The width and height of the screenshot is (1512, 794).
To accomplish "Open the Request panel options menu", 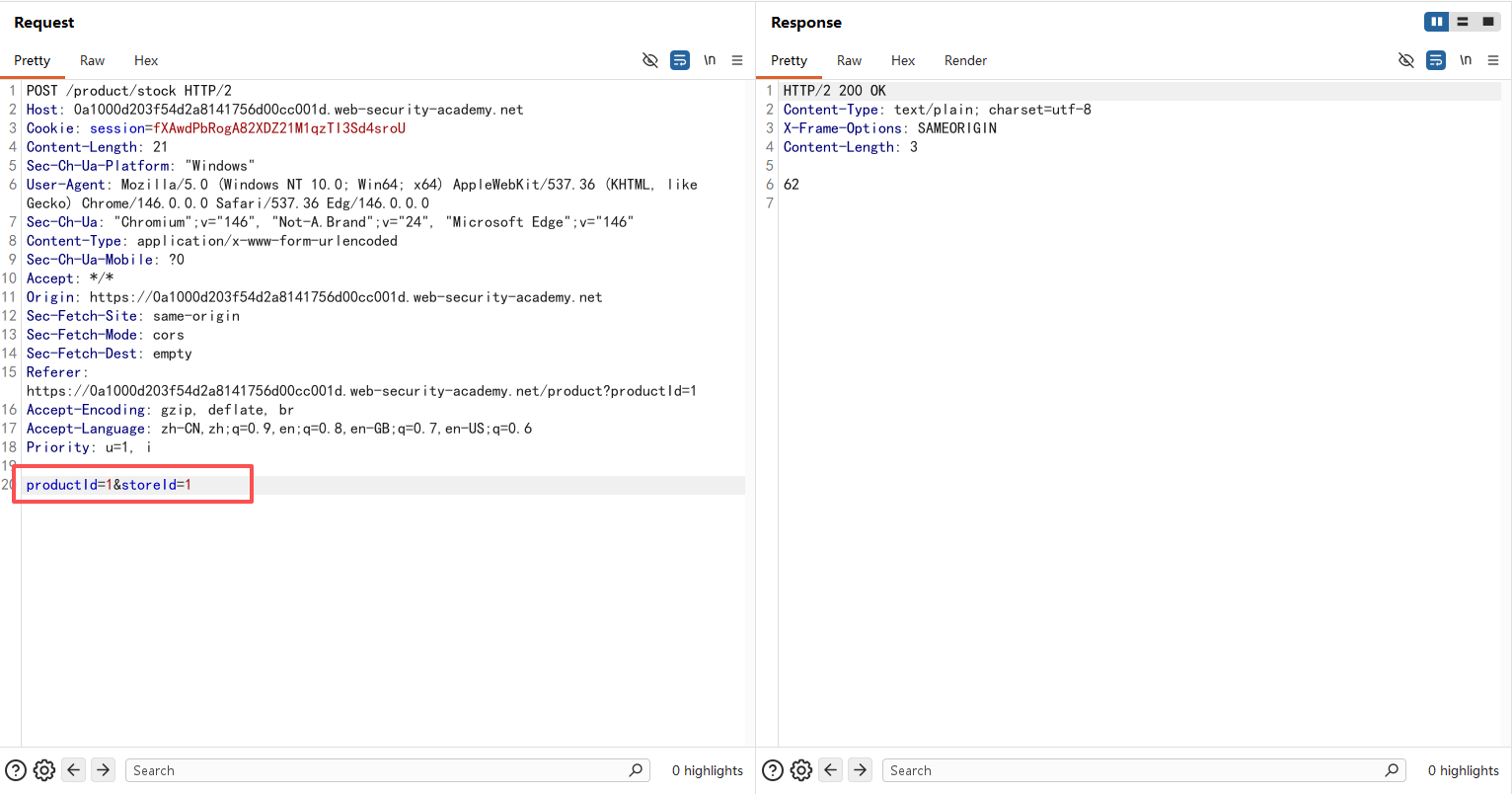I will [737, 60].
